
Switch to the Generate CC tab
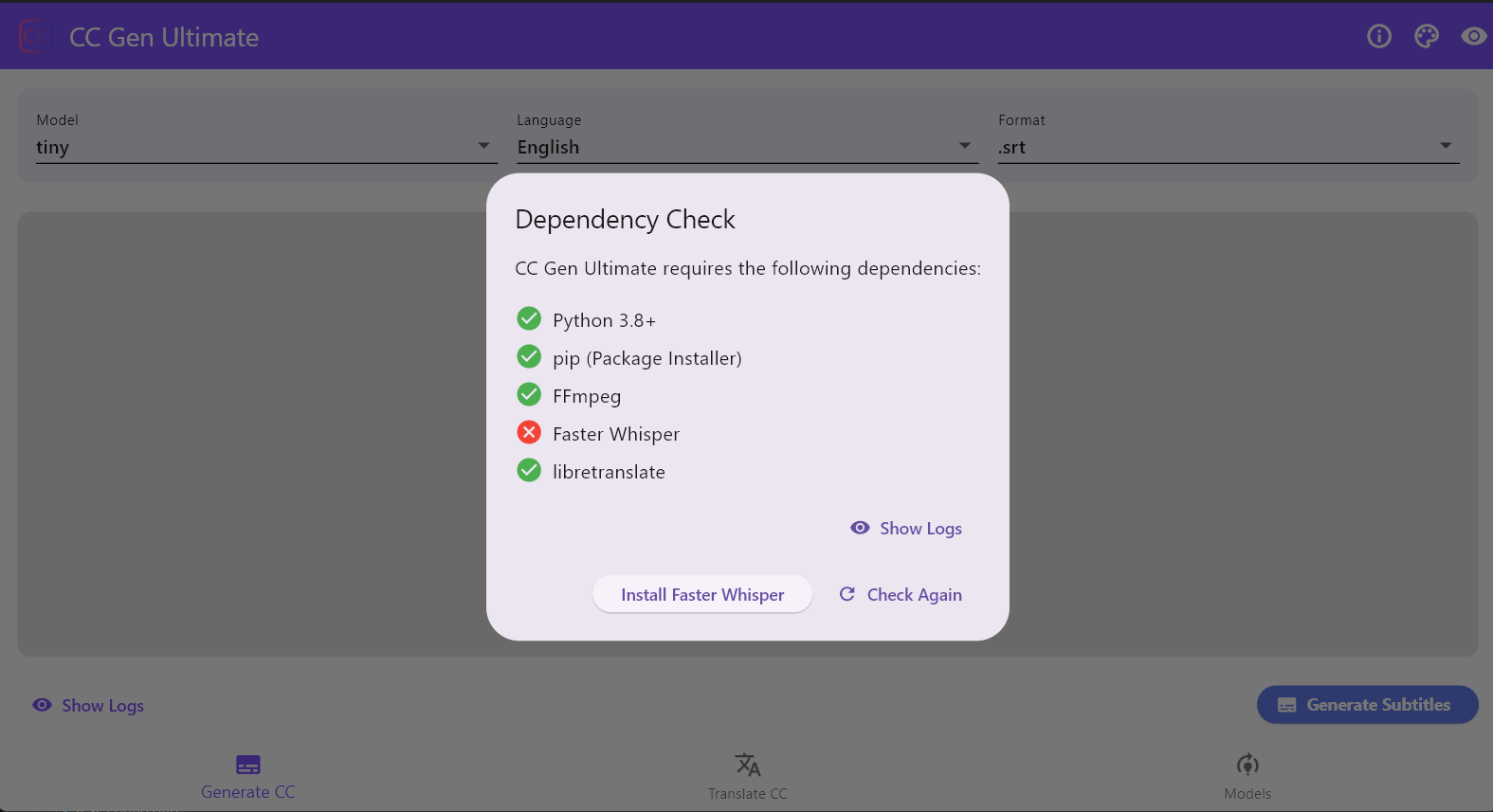pyautogui.click(x=248, y=777)
